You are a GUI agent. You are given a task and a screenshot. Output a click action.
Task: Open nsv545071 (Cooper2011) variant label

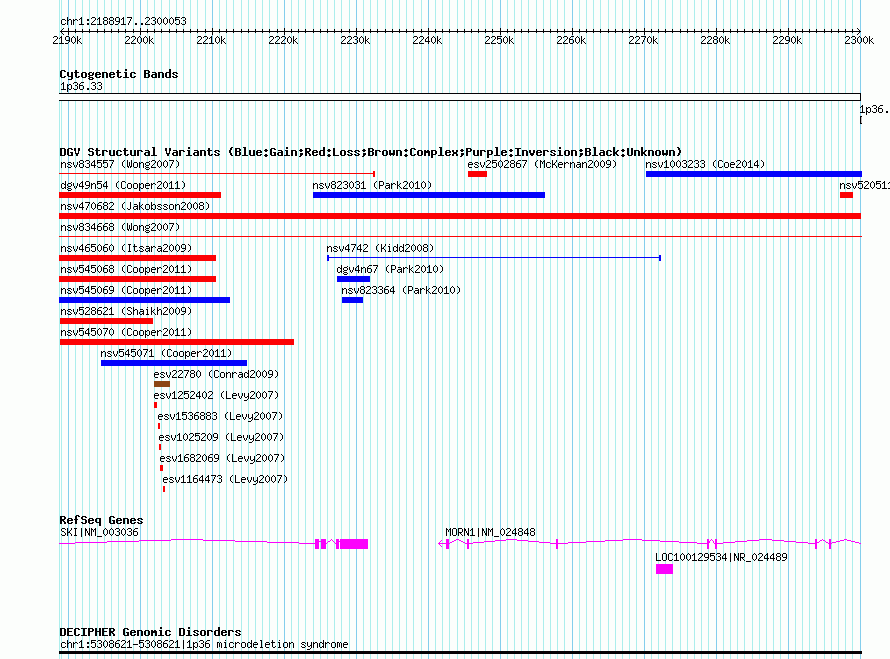(166, 353)
